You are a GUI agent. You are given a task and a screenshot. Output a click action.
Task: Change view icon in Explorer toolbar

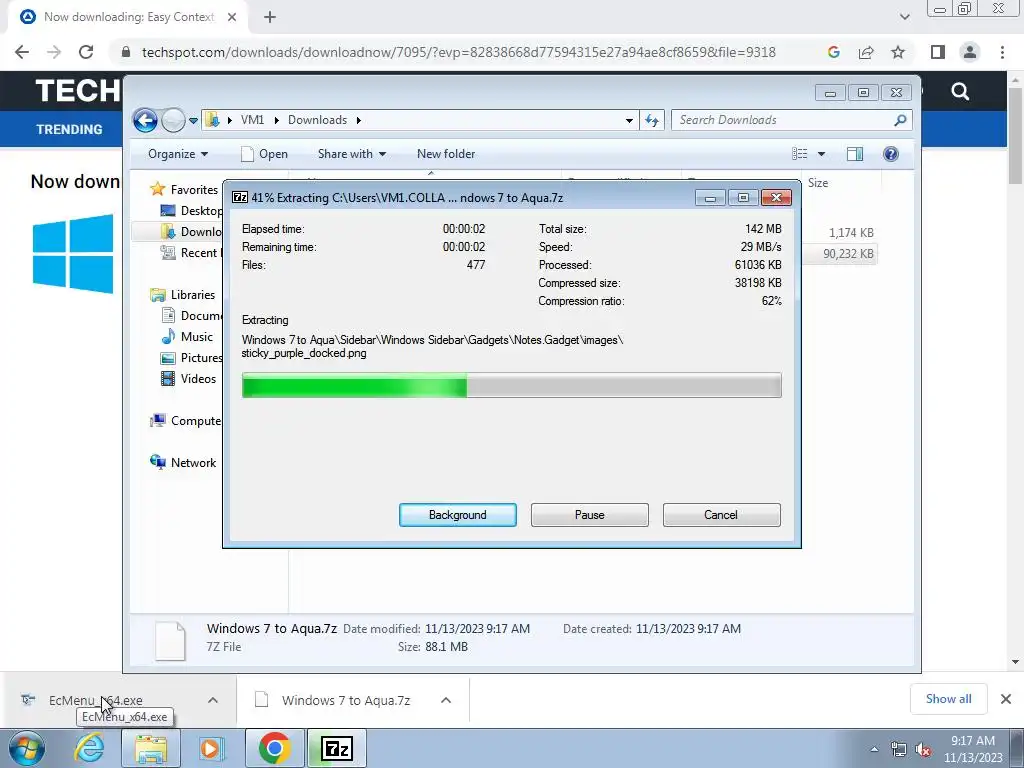pyautogui.click(x=800, y=154)
